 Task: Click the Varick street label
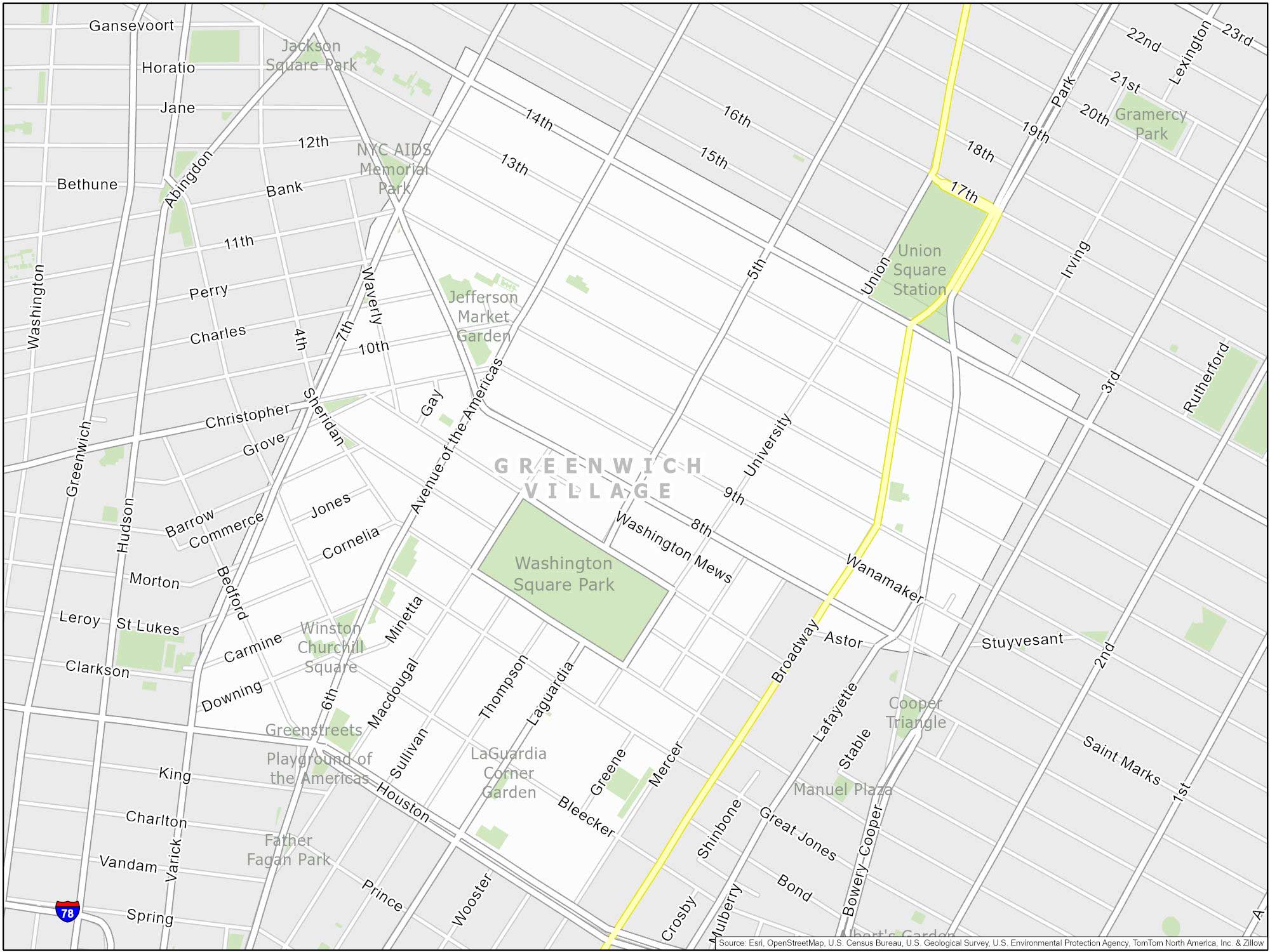[173, 860]
